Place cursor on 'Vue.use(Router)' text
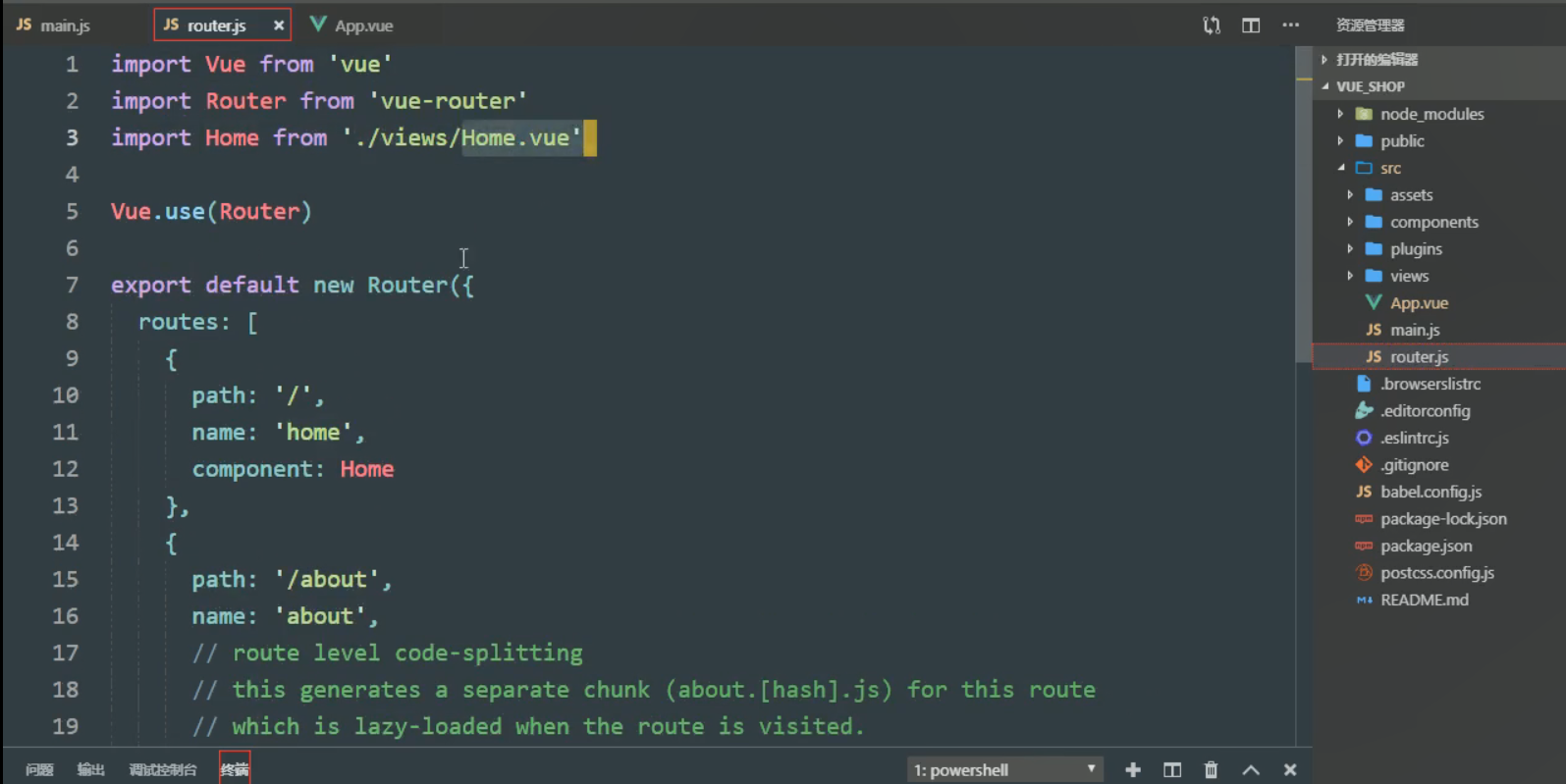 click(211, 211)
